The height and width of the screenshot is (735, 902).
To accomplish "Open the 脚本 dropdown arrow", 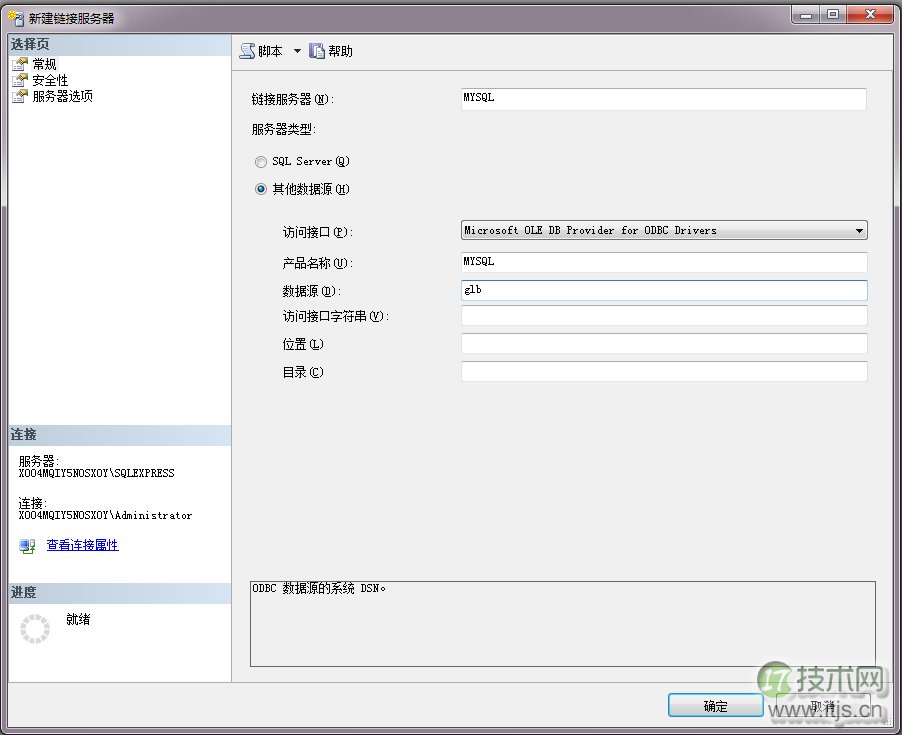I will coord(297,51).
